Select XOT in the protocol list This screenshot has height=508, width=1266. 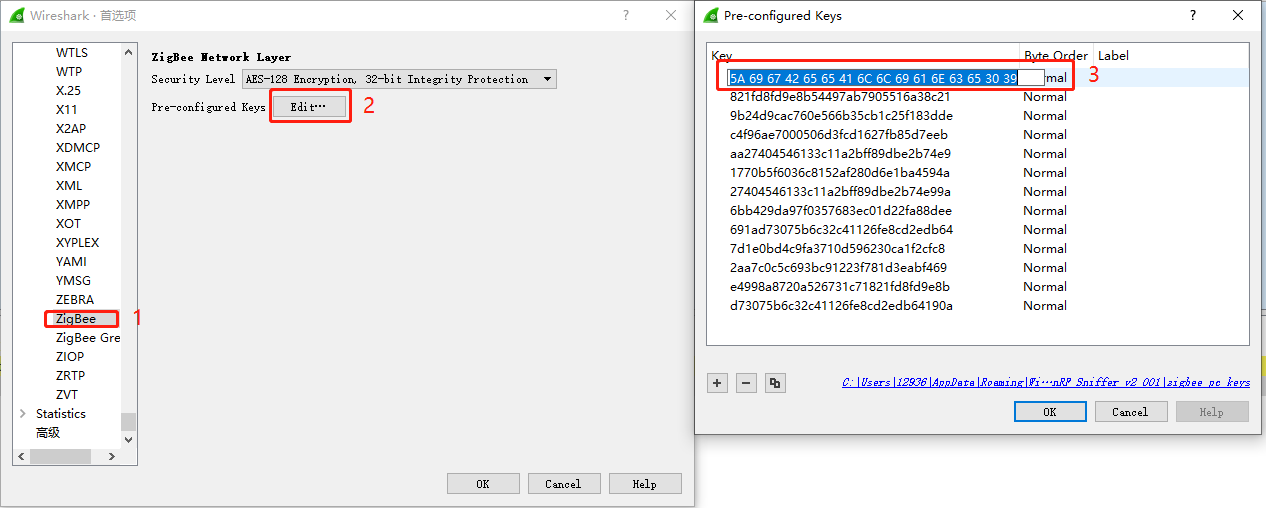[69, 223]
